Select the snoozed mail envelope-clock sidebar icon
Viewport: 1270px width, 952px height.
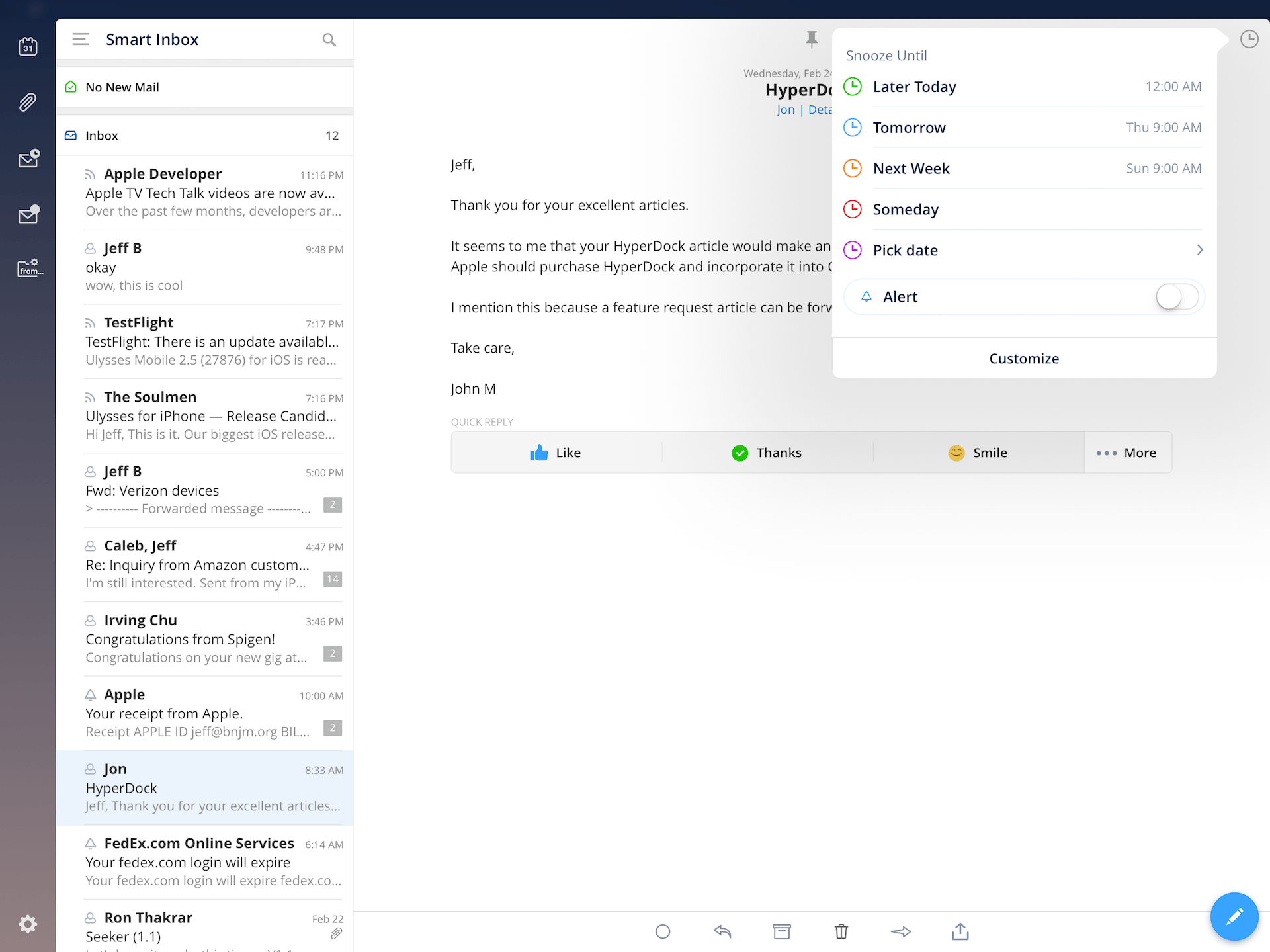[x=28, y=159]
